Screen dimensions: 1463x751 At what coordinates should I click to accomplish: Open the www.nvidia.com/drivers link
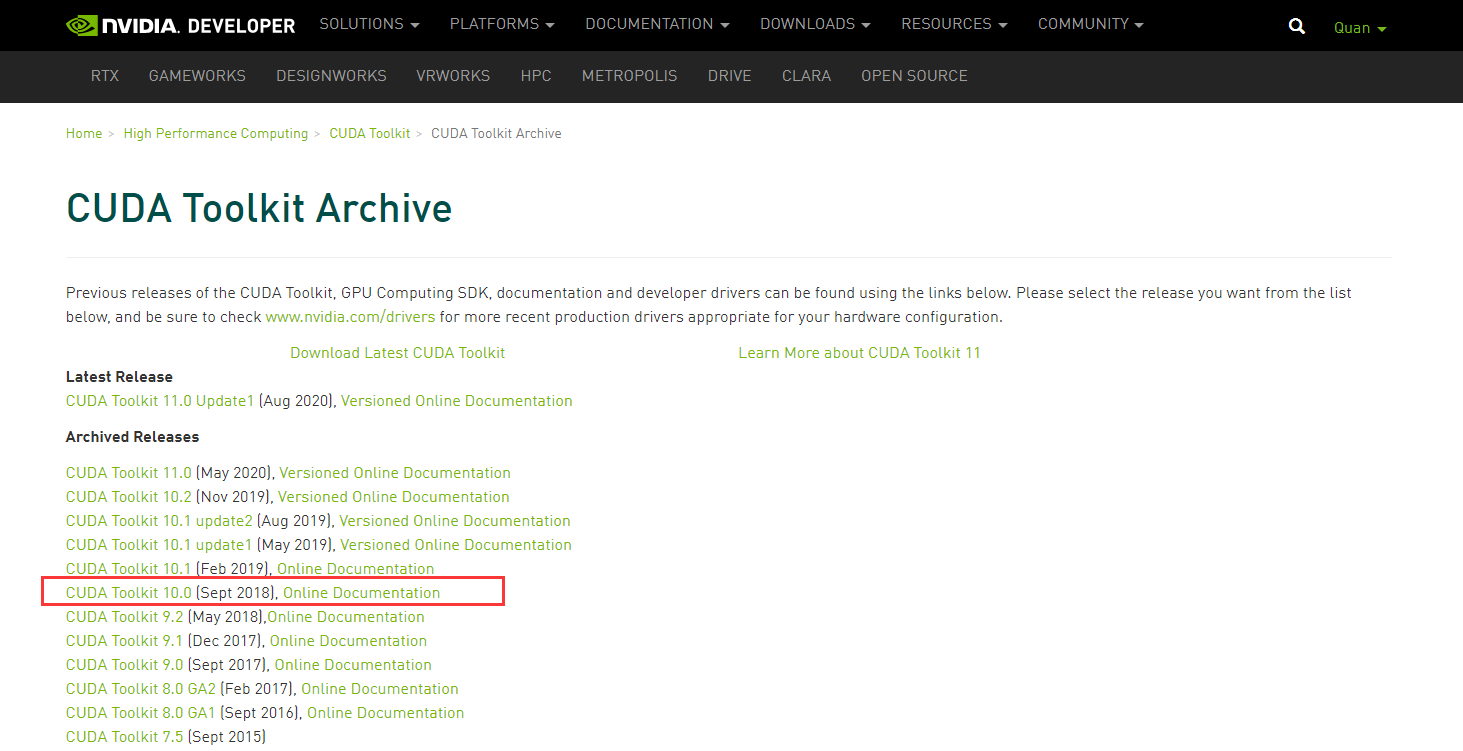click(x=350, y=317)
